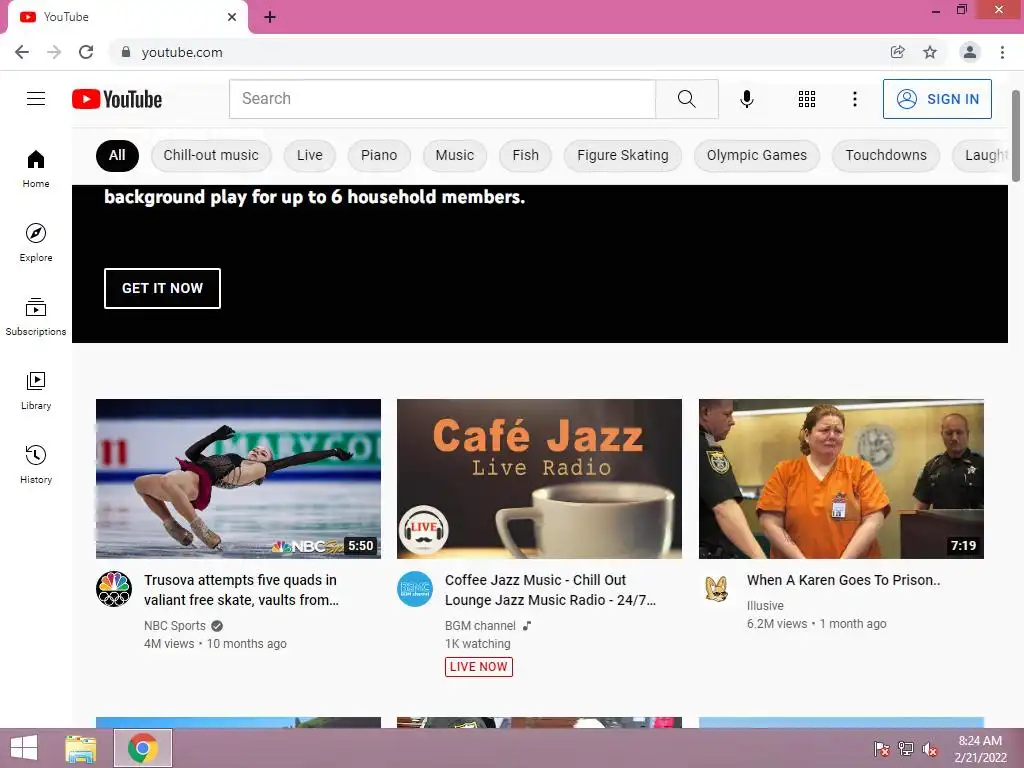The image size is (1024, 768).
Task: Select the Live filter chip
Action: 310,155
